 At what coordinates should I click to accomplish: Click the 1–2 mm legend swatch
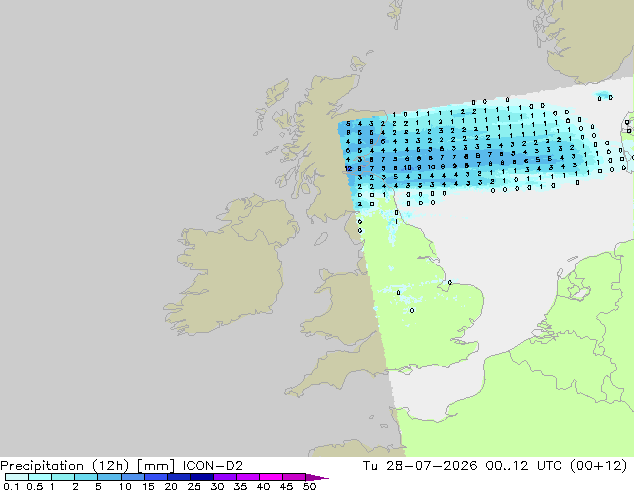pyautogui.click(x=63, y=477)
